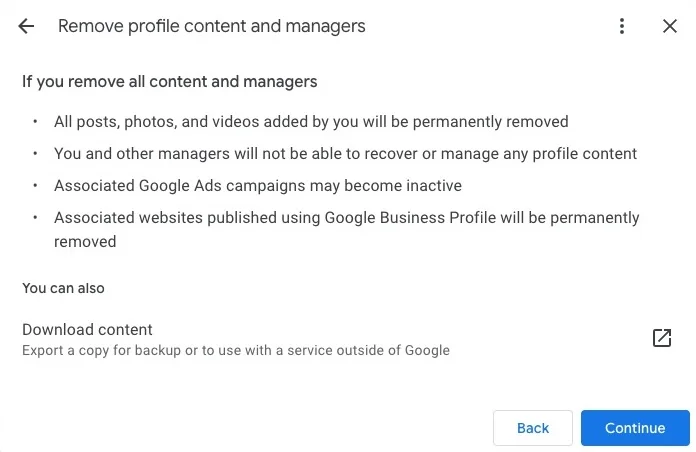The image size is (696, 452).
Task: Click the wrapped word 'removed' on the last bullet line
Action: [x=85, y=241]
